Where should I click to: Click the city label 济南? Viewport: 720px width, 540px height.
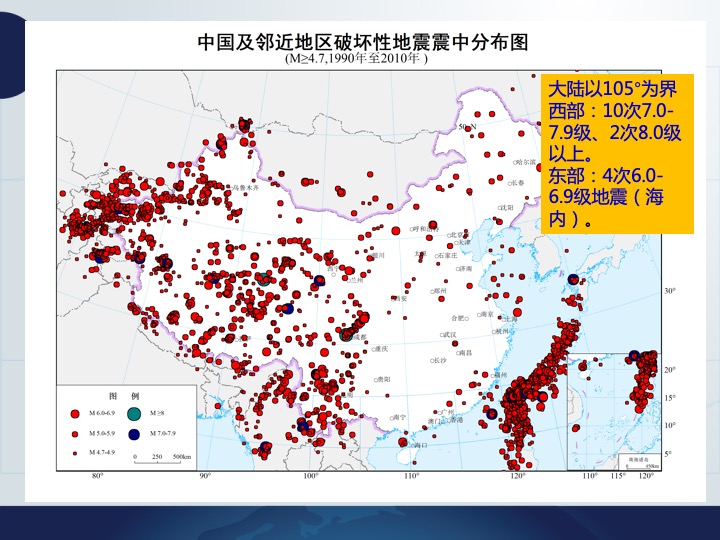(x=466, y=269)
